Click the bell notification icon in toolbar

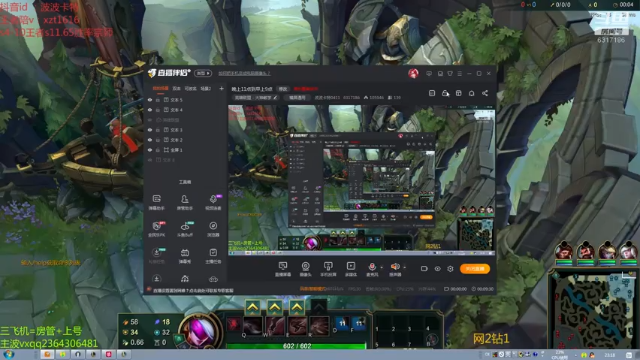(x=471, y=93)
